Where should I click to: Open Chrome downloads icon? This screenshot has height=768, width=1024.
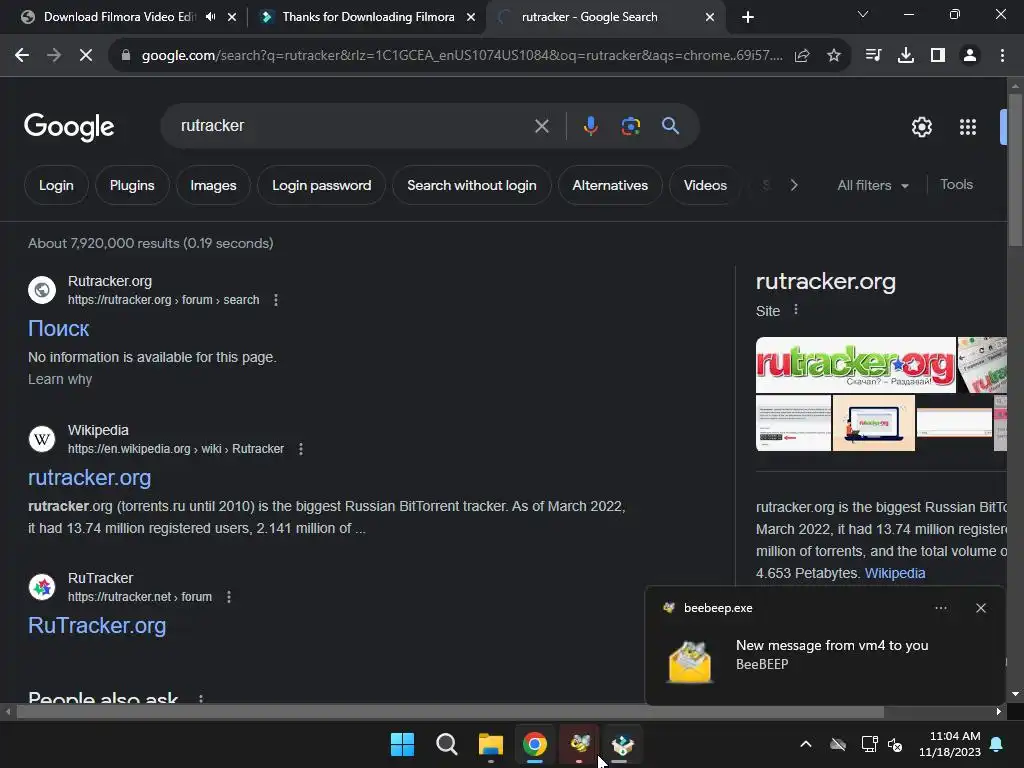coord(905,56)
